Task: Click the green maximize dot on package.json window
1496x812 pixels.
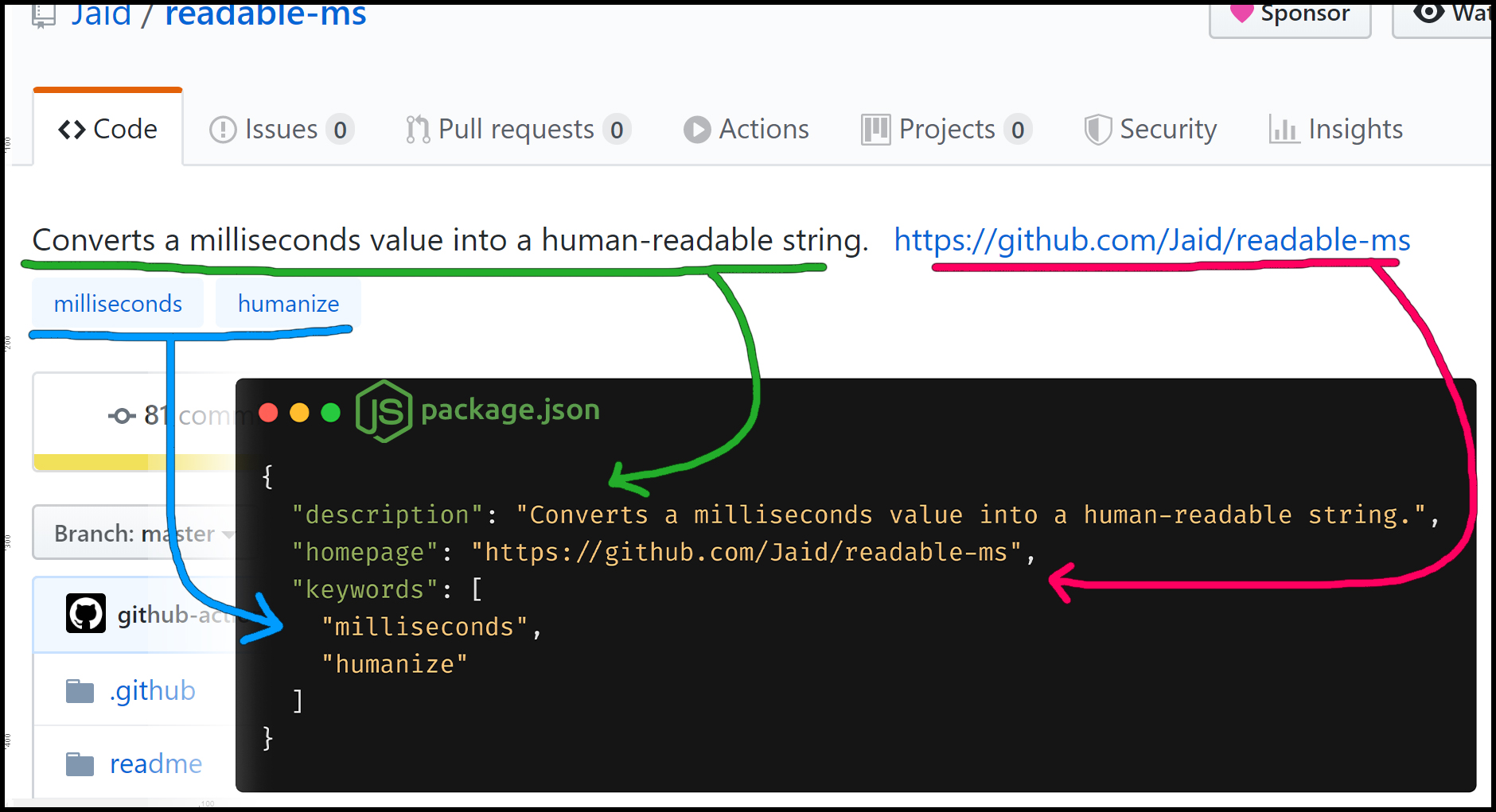Action: point(330,412)
